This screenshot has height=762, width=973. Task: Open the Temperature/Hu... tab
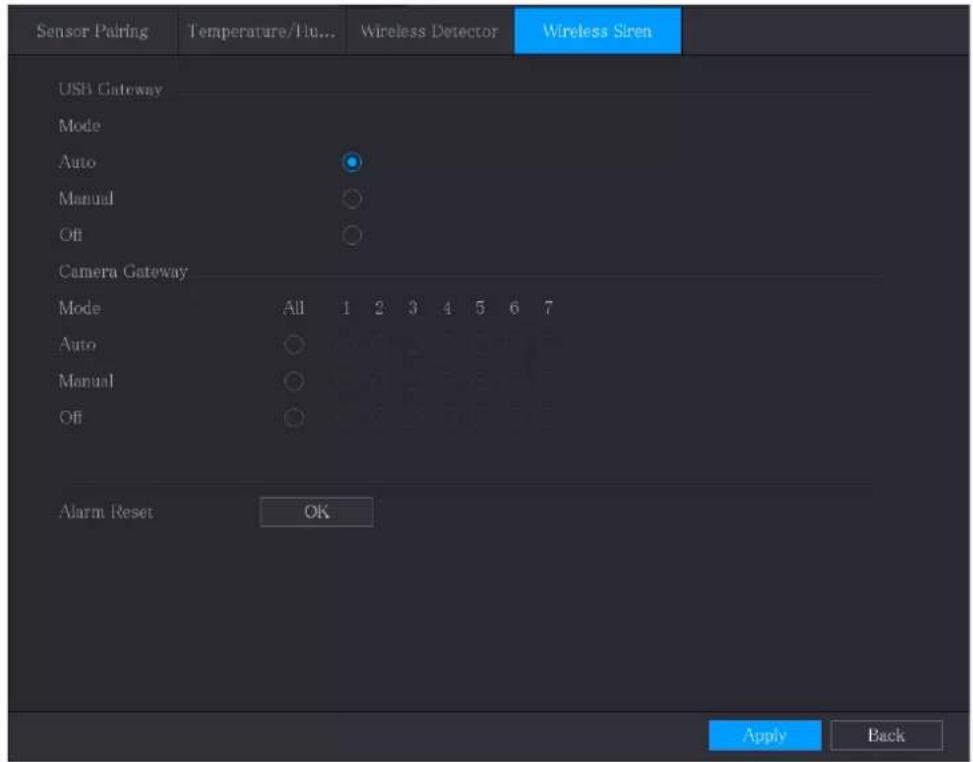pyautogui.click(x=261, y=31)
